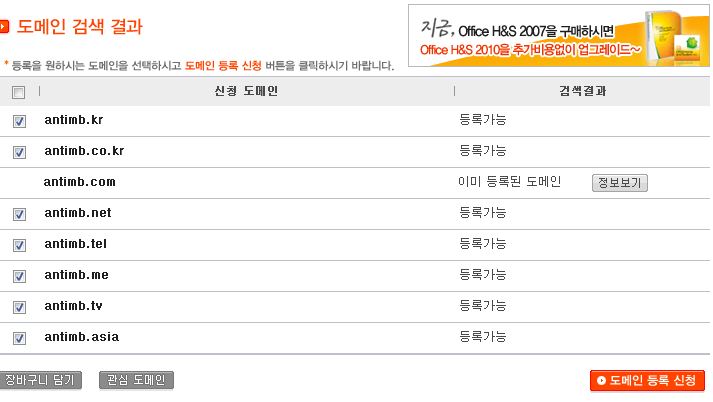Click the 관심 도메인 button
This screenshot has height=402, width=713.
click(x=136, y=380)
